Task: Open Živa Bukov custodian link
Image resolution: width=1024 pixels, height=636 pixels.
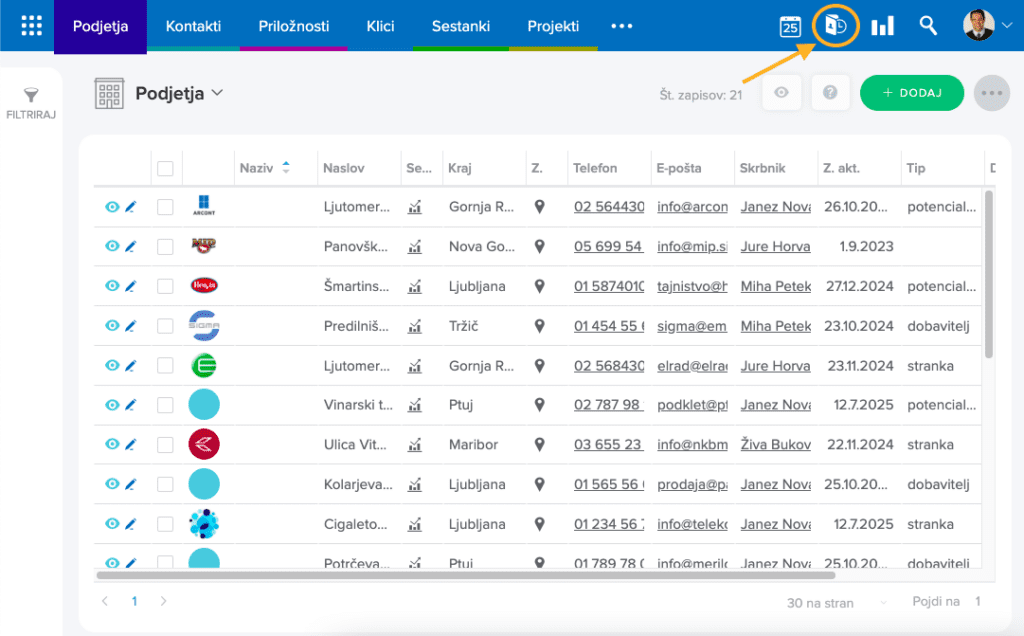Action: (775, 445)
